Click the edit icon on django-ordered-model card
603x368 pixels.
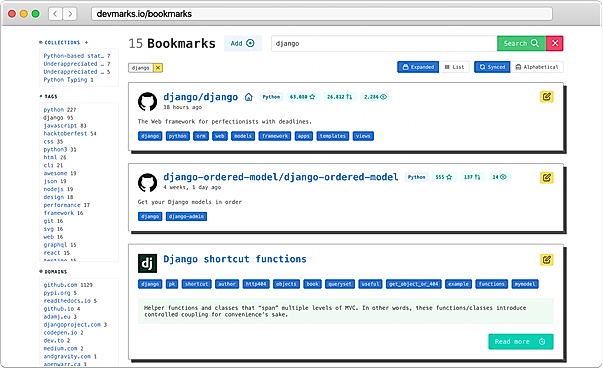(546, 177)
